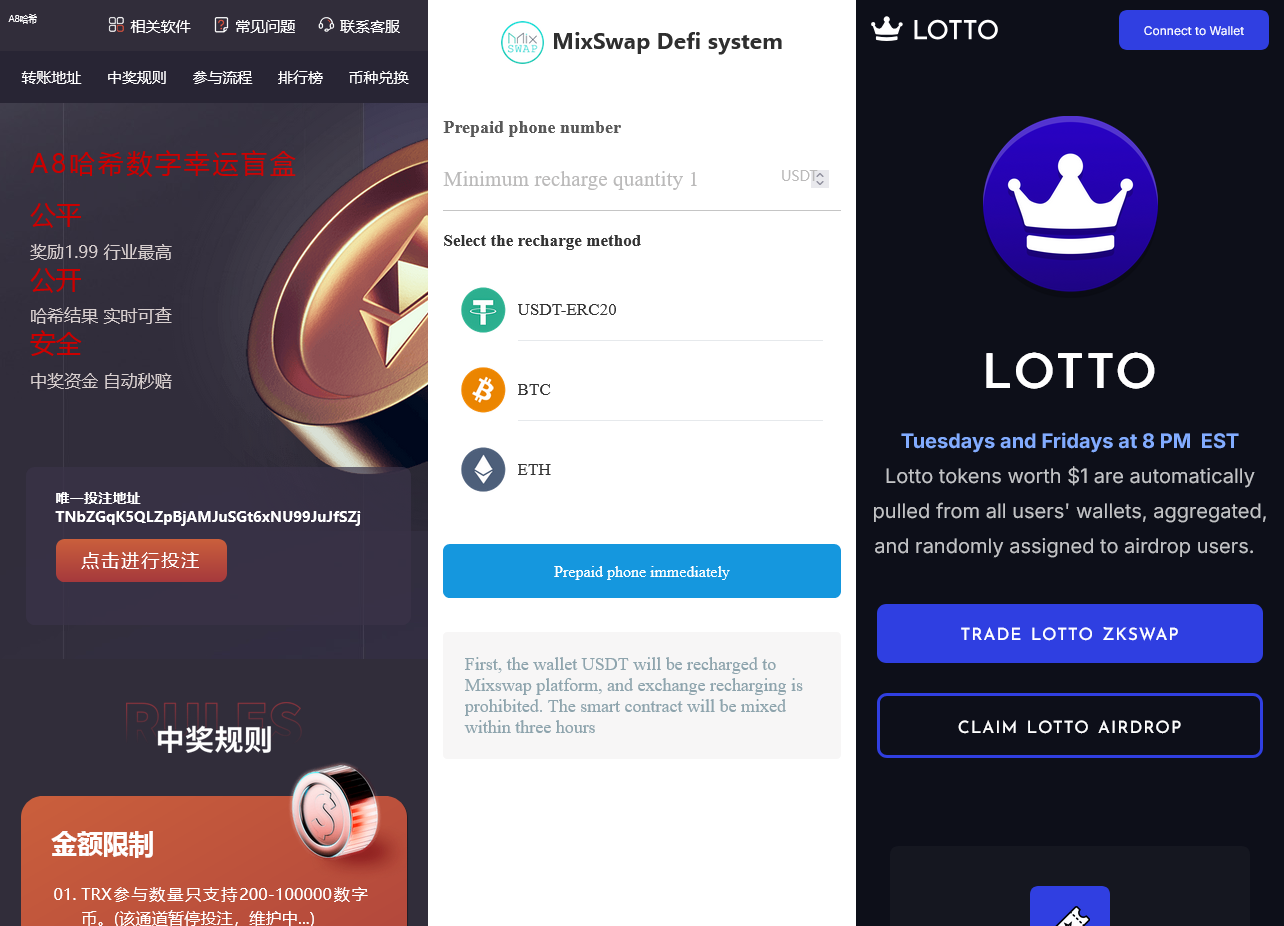1284x926 pixels.
Task: Click the large purple crown coin
Action: point(1070,205)
